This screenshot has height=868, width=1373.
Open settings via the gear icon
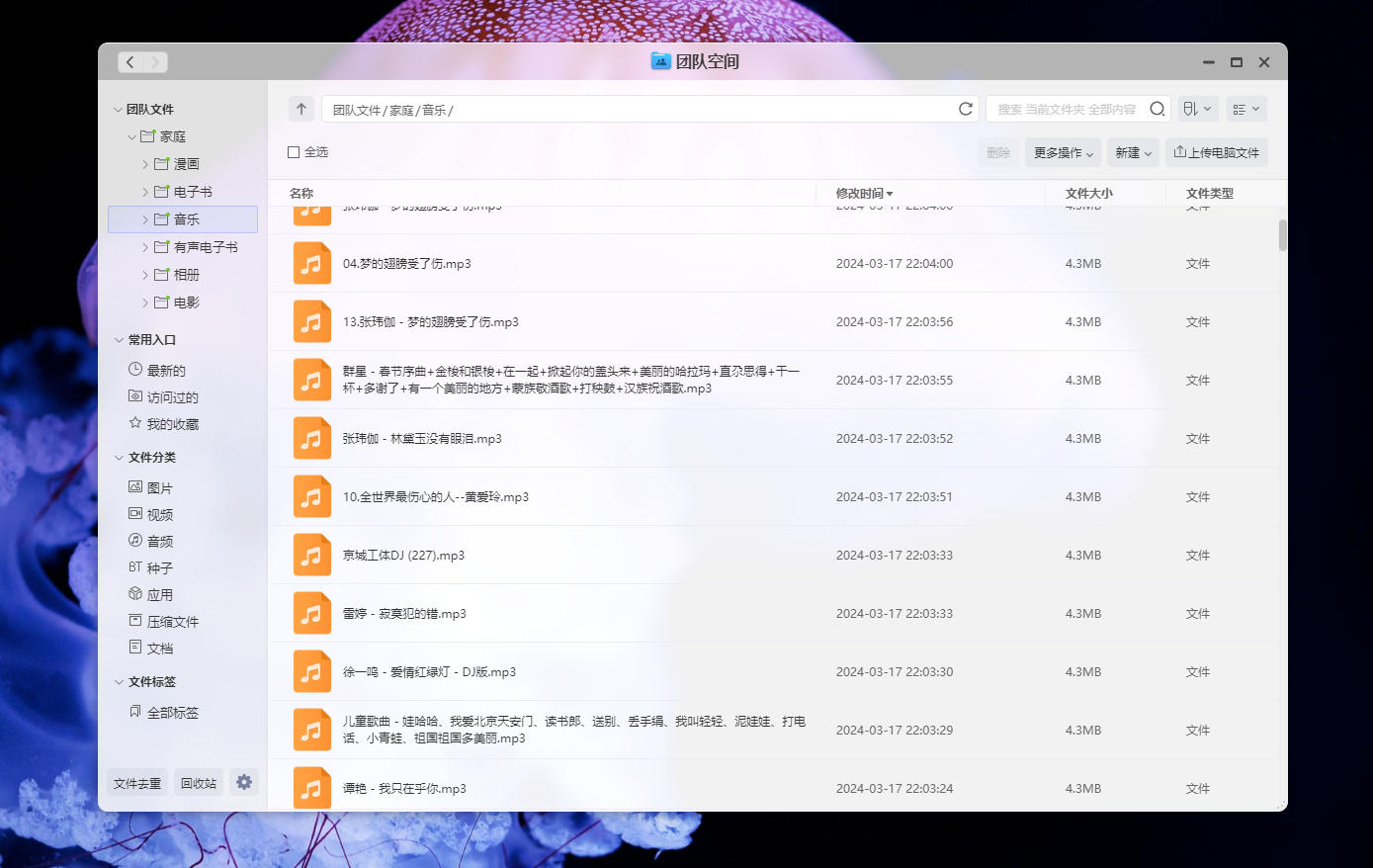[244, 782]
